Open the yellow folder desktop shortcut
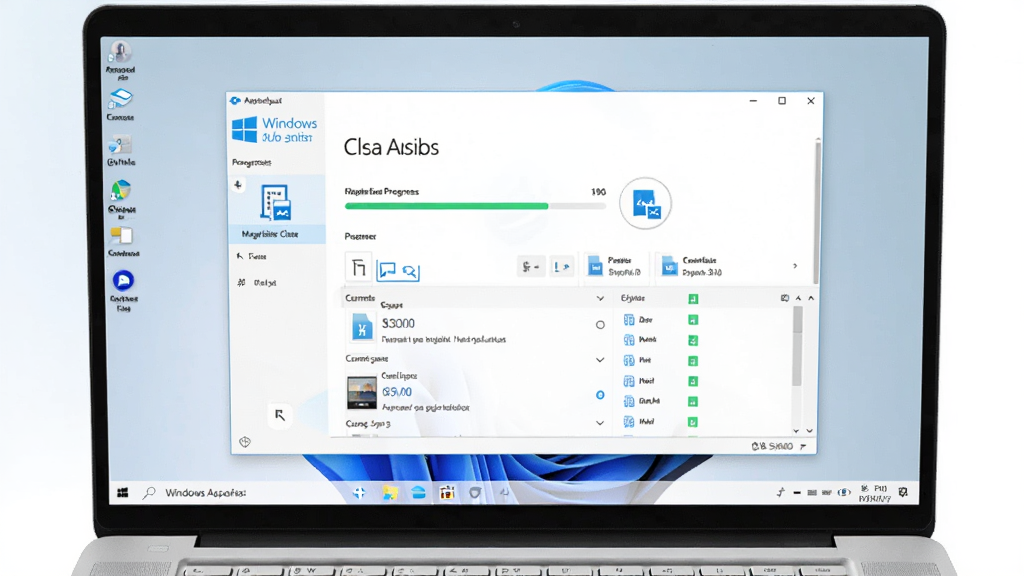The image size is (1024, 576). click(x=121, y=236)
